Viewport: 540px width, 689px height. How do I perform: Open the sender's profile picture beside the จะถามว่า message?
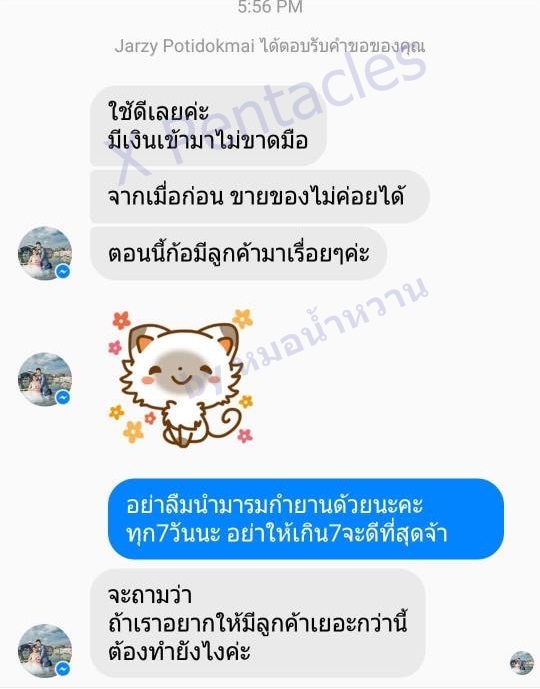point(45,651)
